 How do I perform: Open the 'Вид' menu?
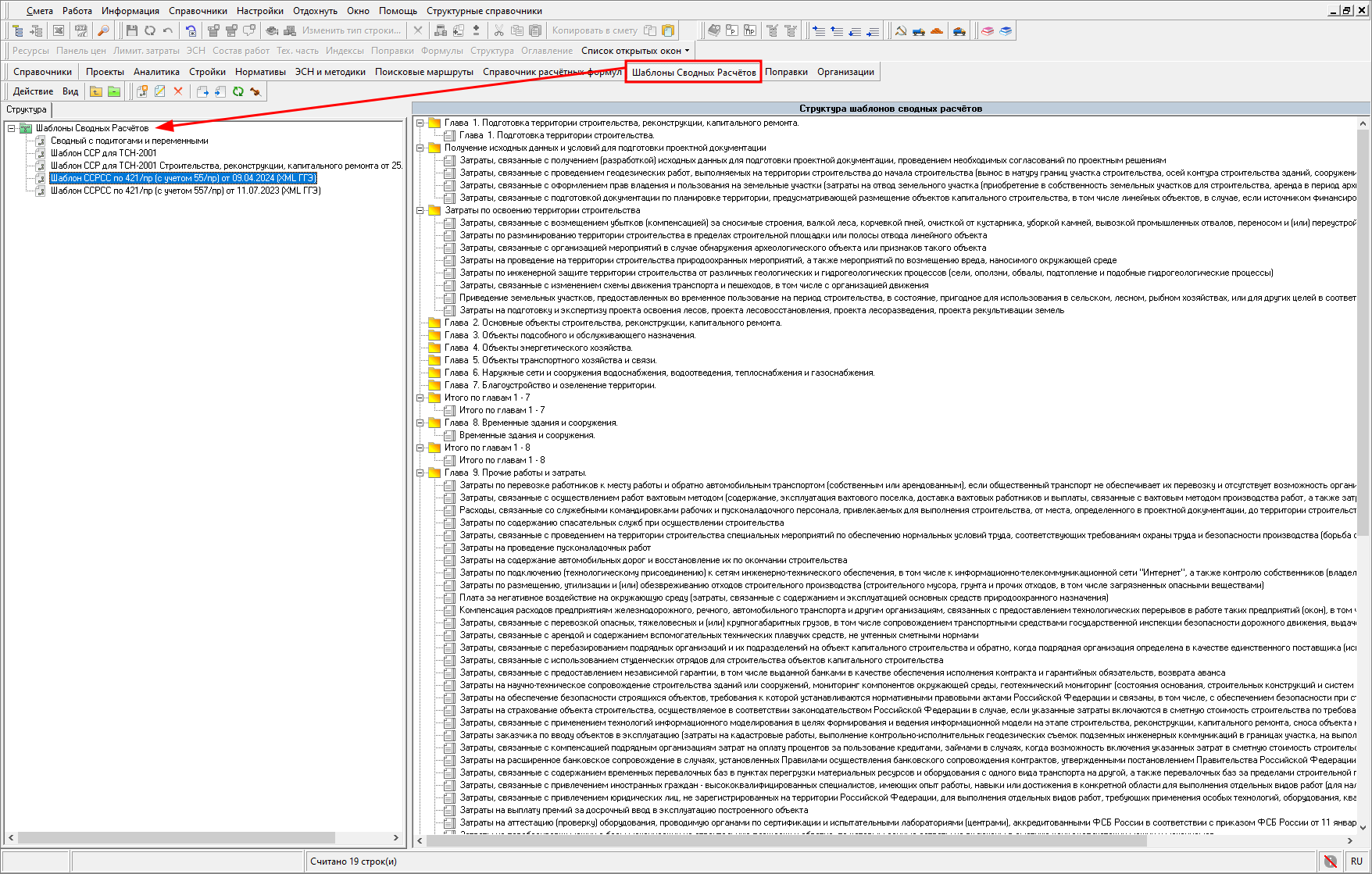click(x=70, y=91)
